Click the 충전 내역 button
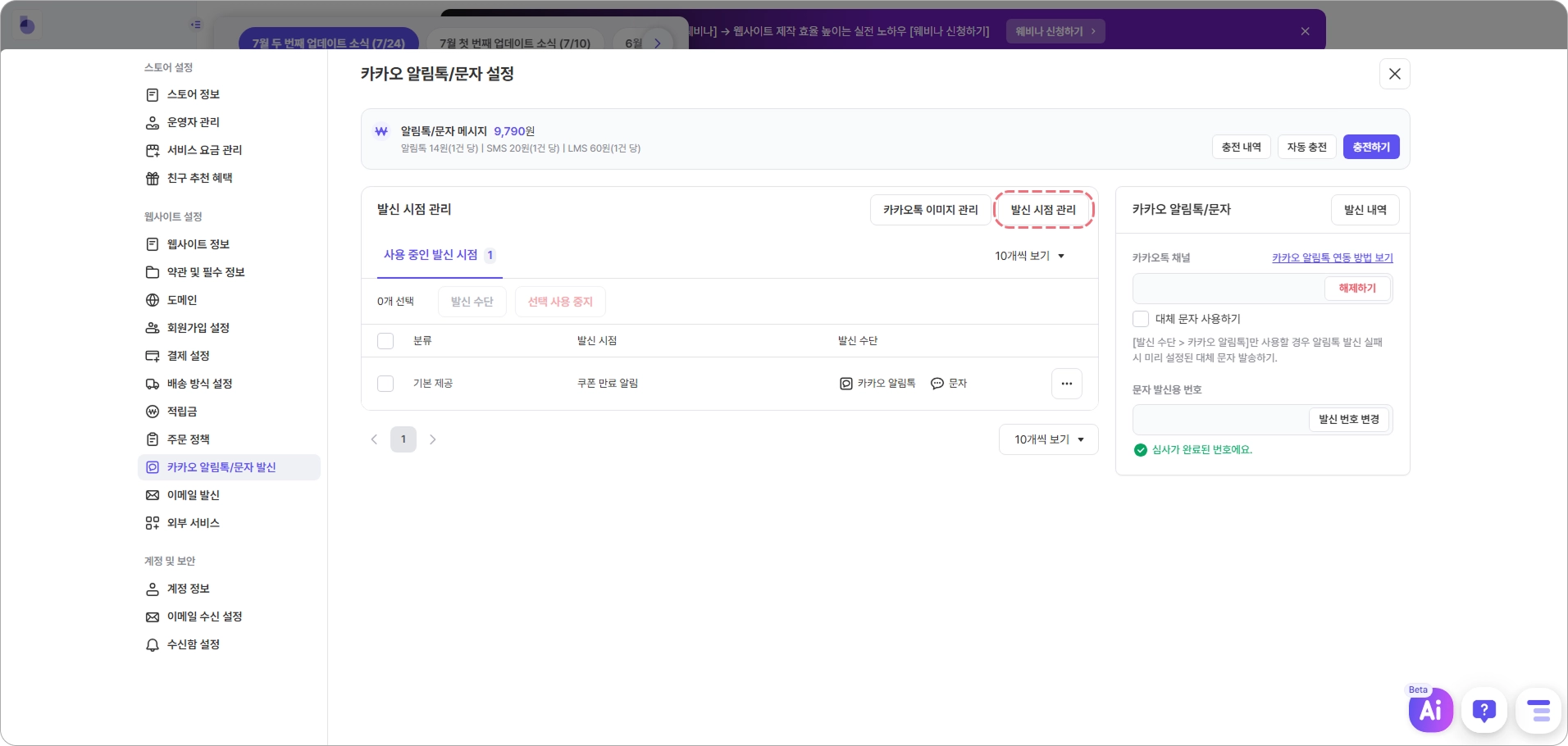Viewport: 1568px width, 746px height. [1242, 147]
